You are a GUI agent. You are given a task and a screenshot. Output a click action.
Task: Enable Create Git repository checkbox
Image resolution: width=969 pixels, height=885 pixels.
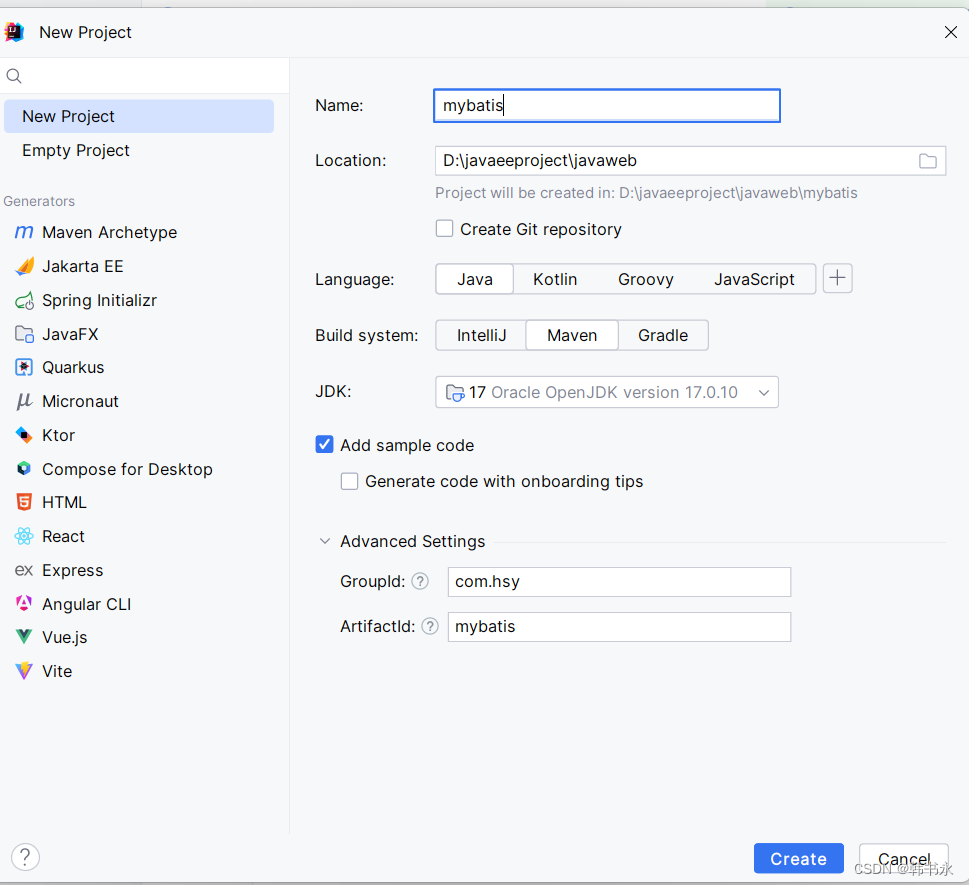pos(444,229)
